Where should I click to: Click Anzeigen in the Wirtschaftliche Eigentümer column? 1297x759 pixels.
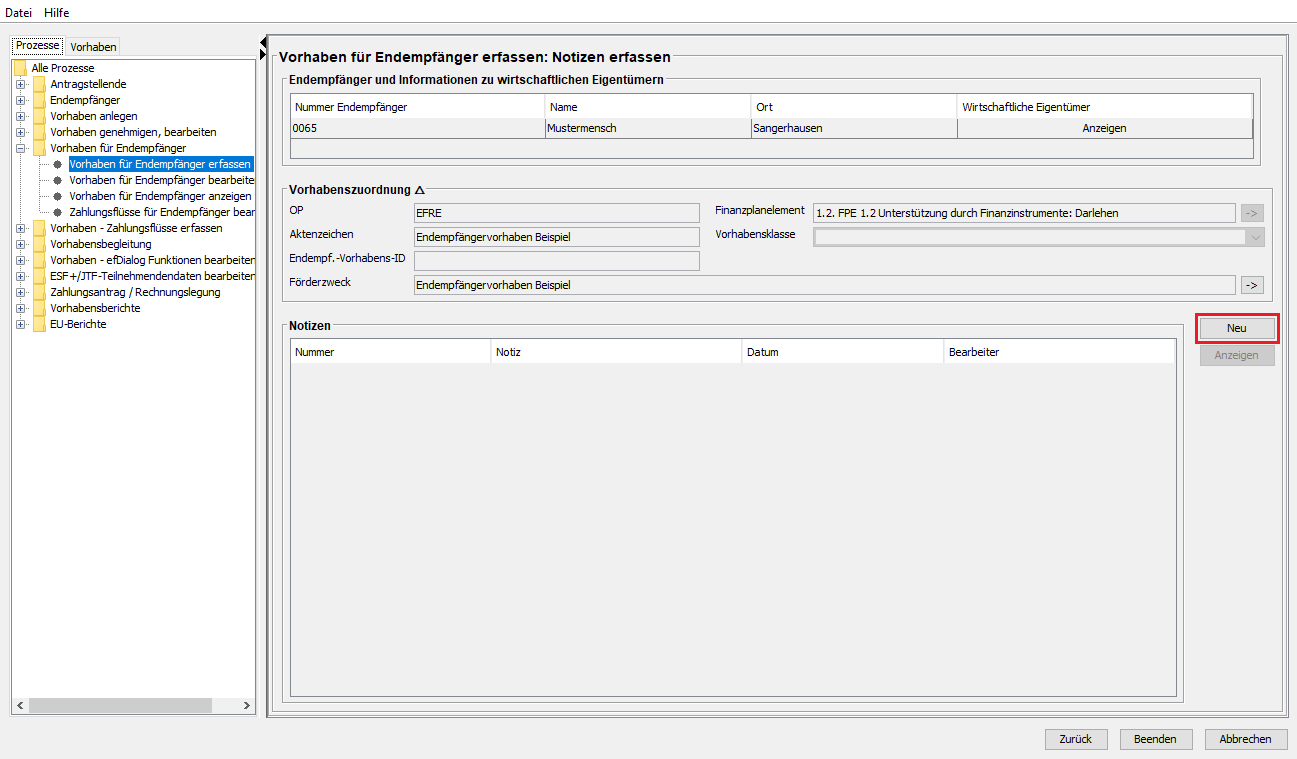pyautogui.click(x=1104, y=128)
